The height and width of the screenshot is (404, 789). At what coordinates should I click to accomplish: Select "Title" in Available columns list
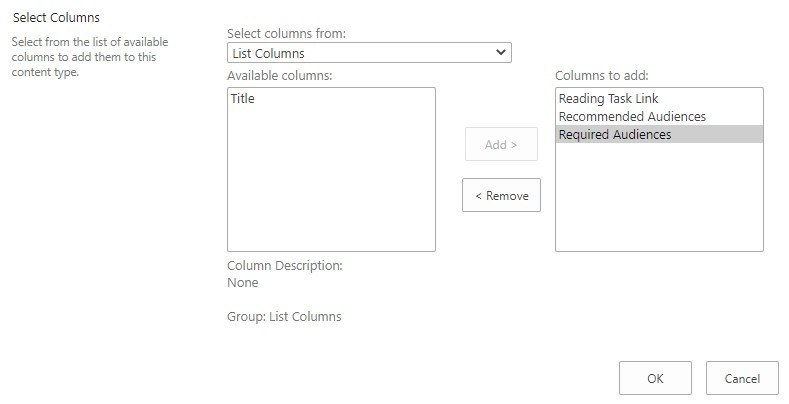point(242,99)
